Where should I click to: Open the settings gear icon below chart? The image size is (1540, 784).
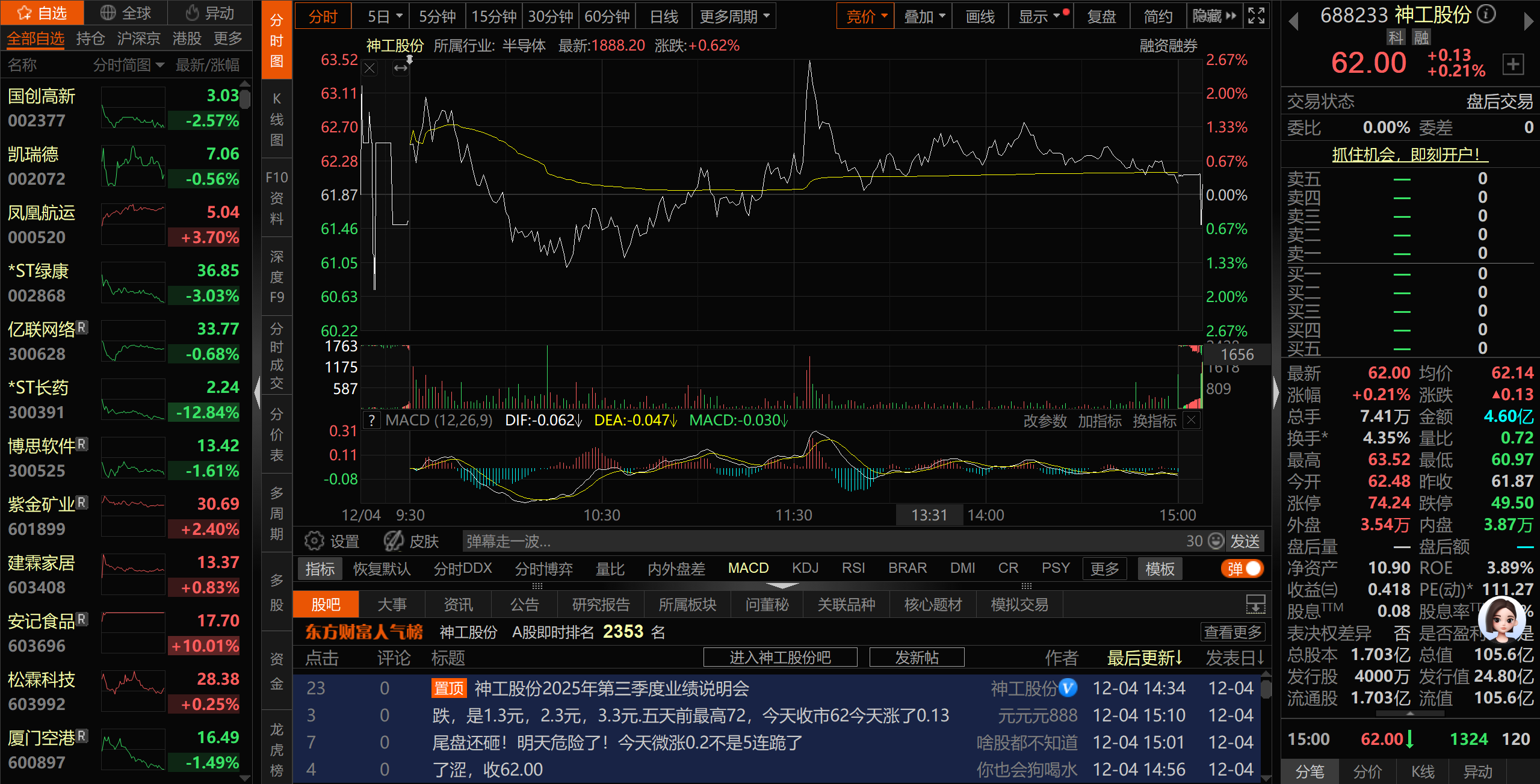pyautogui.click(x=314, y=541)
